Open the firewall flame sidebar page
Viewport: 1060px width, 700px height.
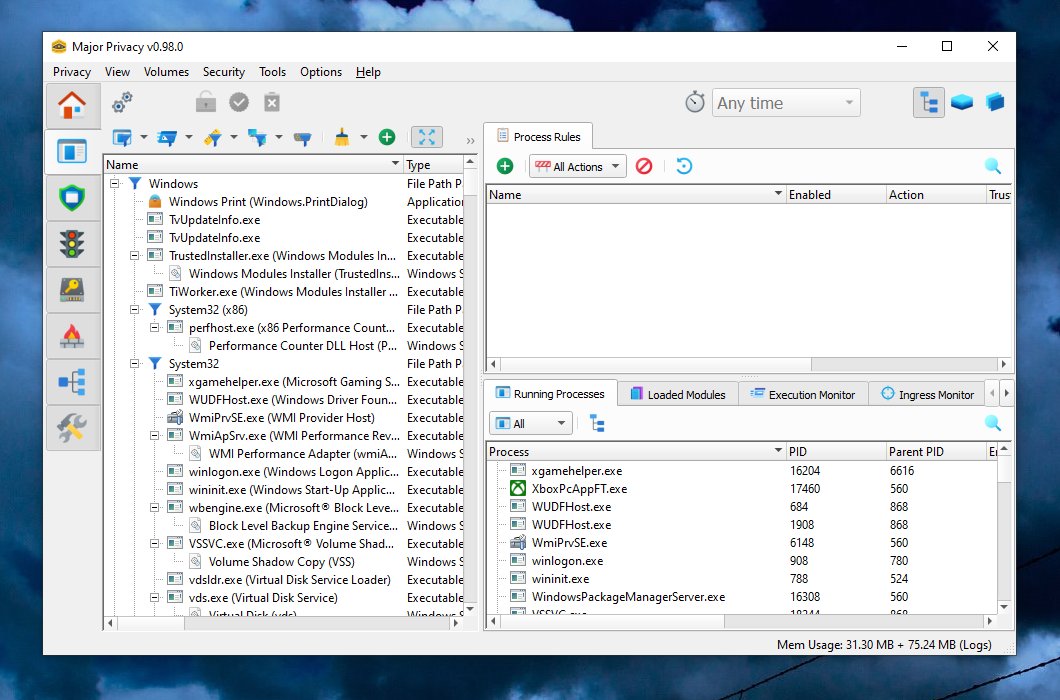(72, 335)
